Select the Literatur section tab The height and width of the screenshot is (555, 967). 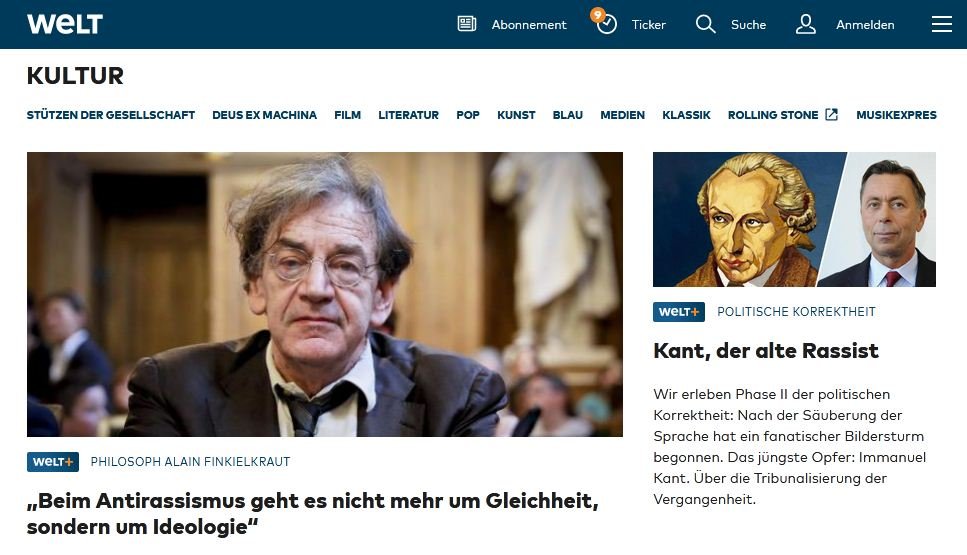pyautogui.click(x=408, y=115)
